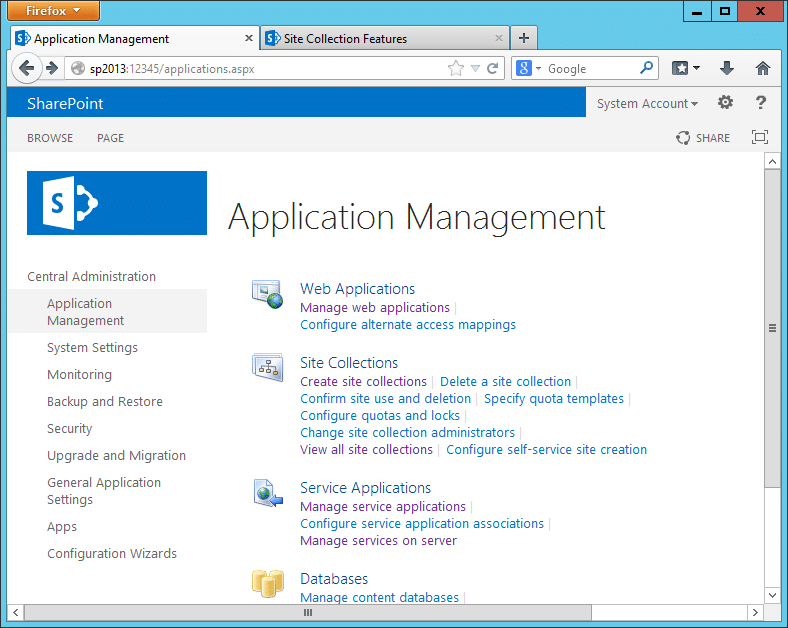Open SharePoint help question mark

(761, 102)
